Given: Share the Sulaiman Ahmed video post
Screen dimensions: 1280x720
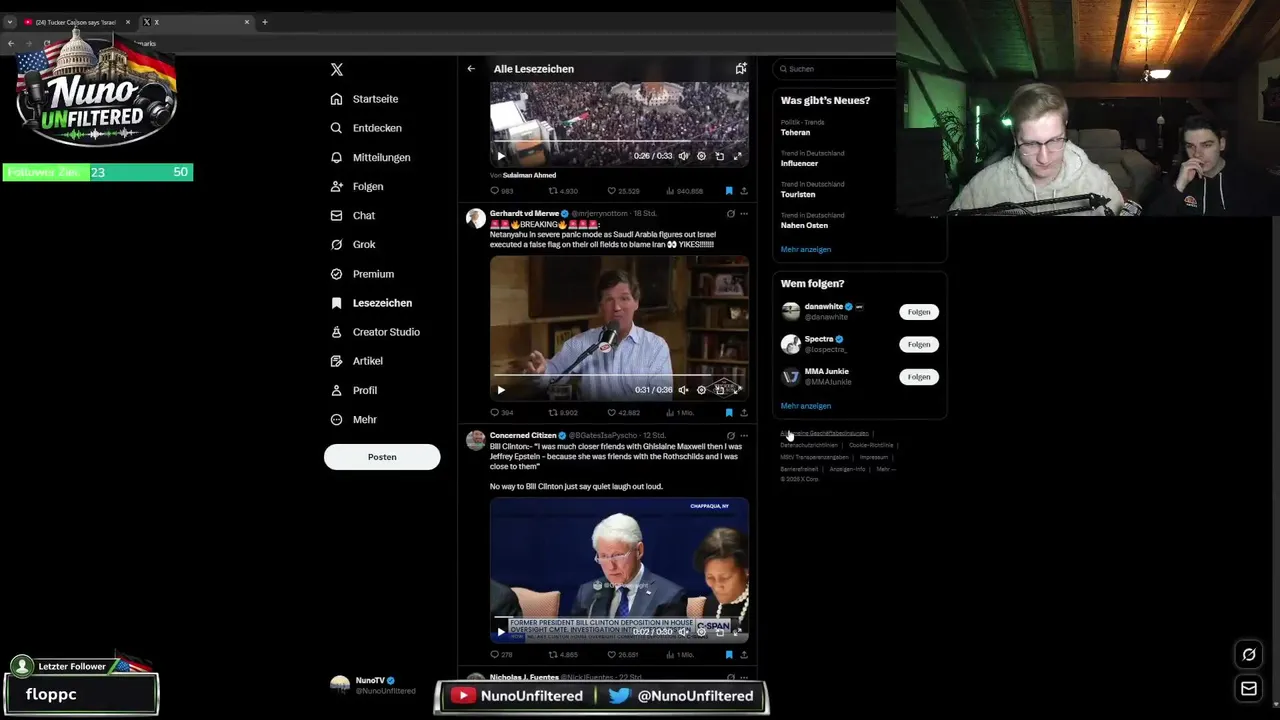Looking at the screenshot, I should (744, 190).
